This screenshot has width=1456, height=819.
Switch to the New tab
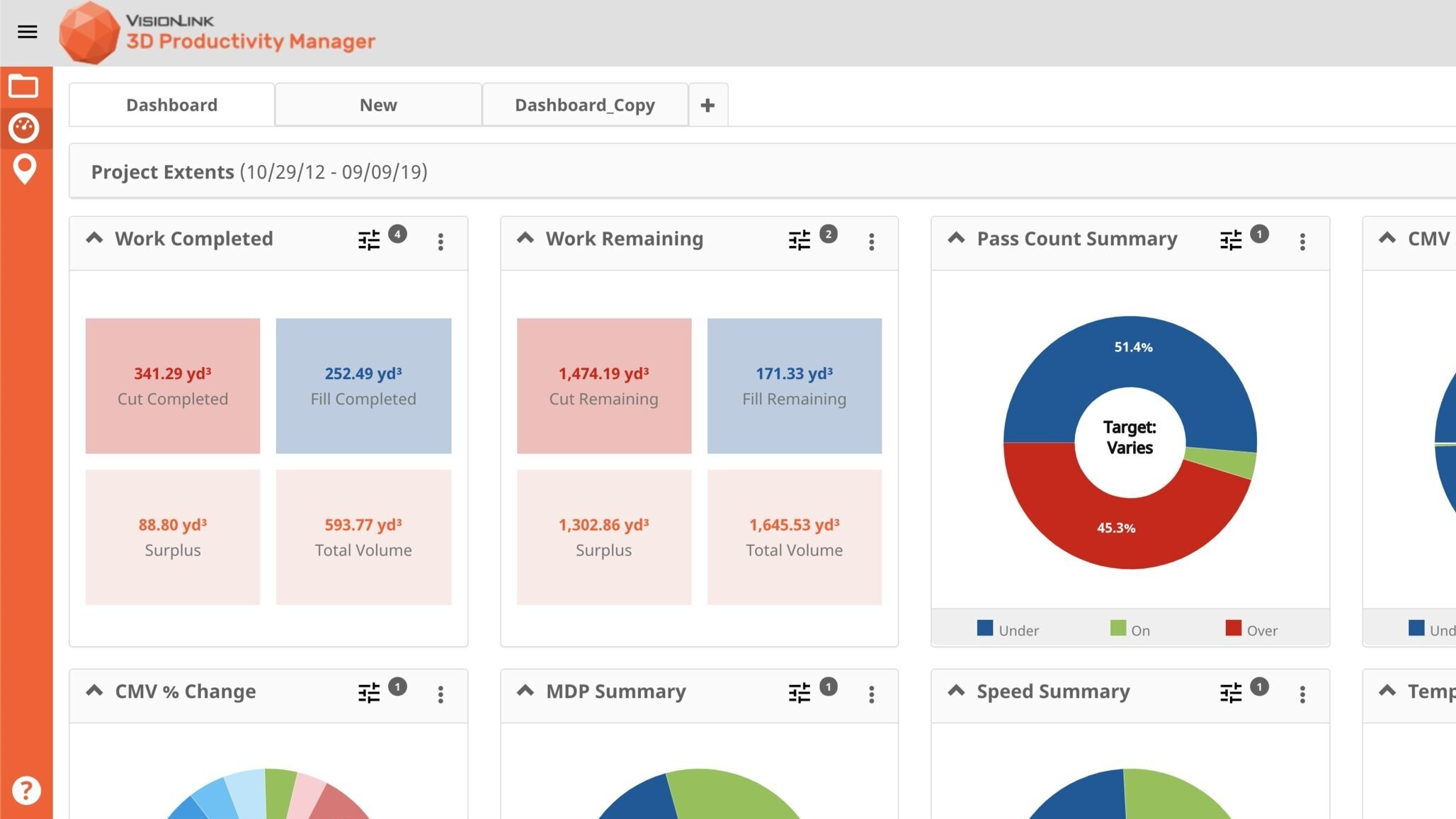(378, 105)
